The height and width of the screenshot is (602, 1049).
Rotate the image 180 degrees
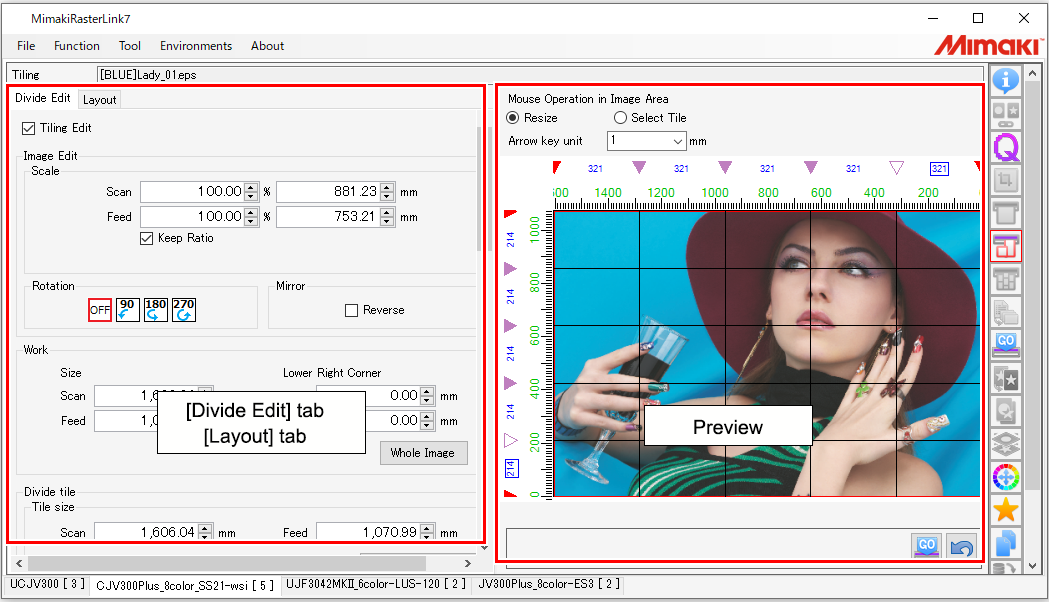click(x=154, y=310)
